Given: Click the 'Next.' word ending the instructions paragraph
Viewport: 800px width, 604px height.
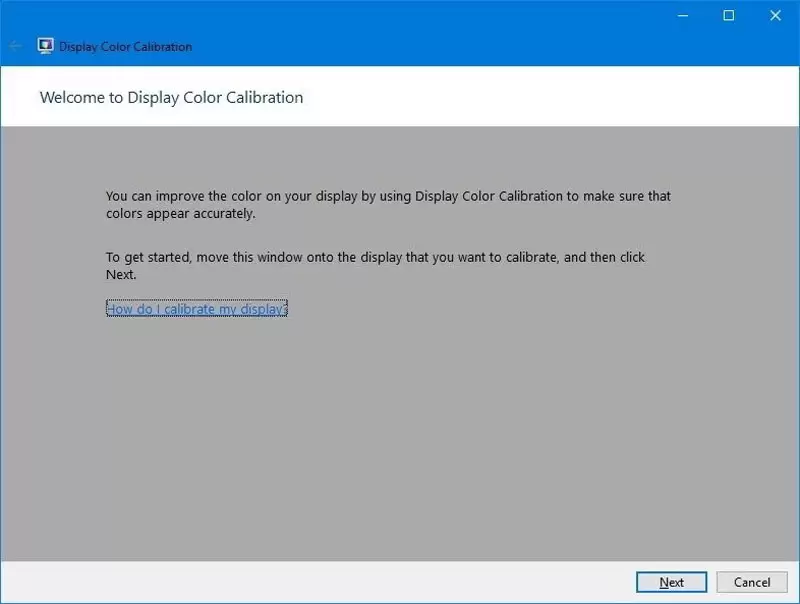Looking at the screenshot, I should pos(121,274).
